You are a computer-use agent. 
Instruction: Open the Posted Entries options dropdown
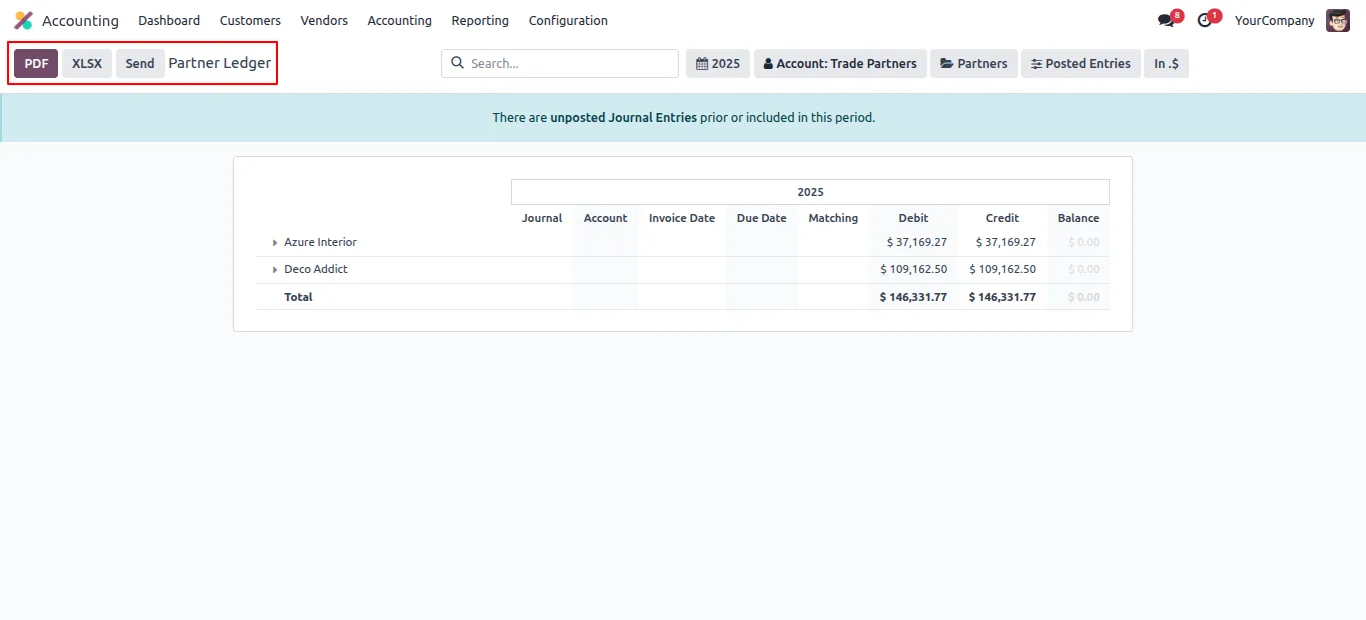pyautogui.click(x=1081, y=63)
